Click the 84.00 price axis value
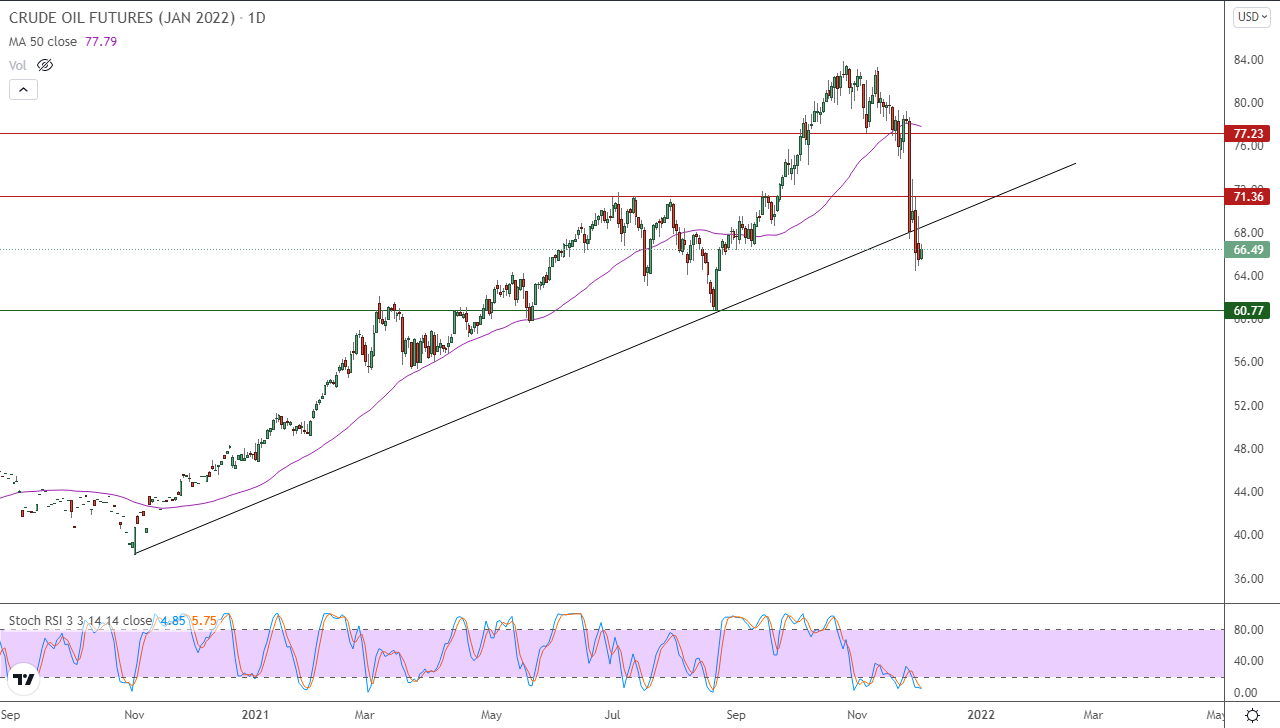The image size is (1280, 728). click(x=1247, y=60)
